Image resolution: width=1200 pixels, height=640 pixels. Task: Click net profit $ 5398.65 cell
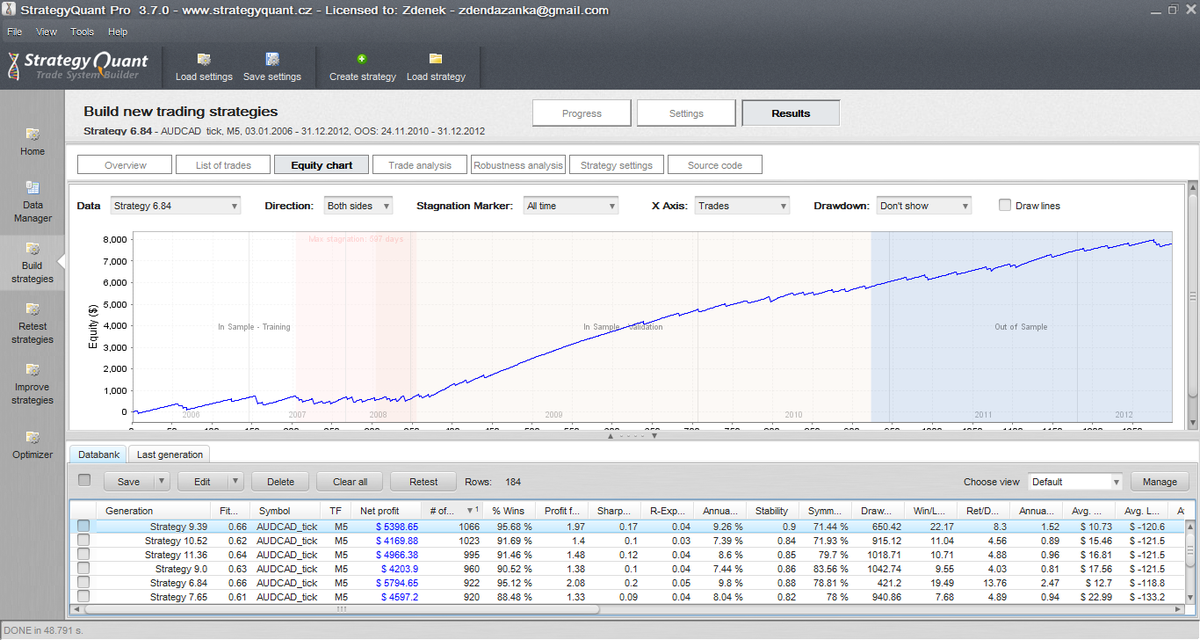coord(397,526)
